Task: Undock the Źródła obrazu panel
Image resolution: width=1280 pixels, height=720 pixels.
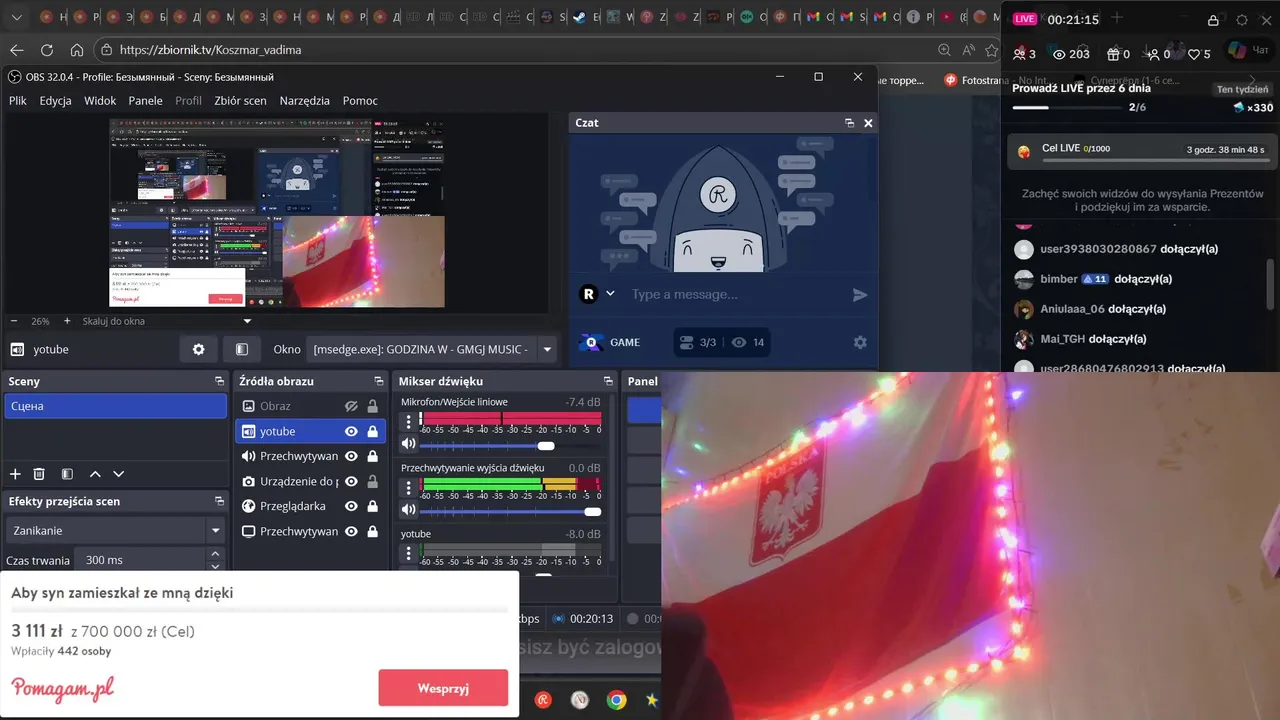Action: tap(379, 381)
